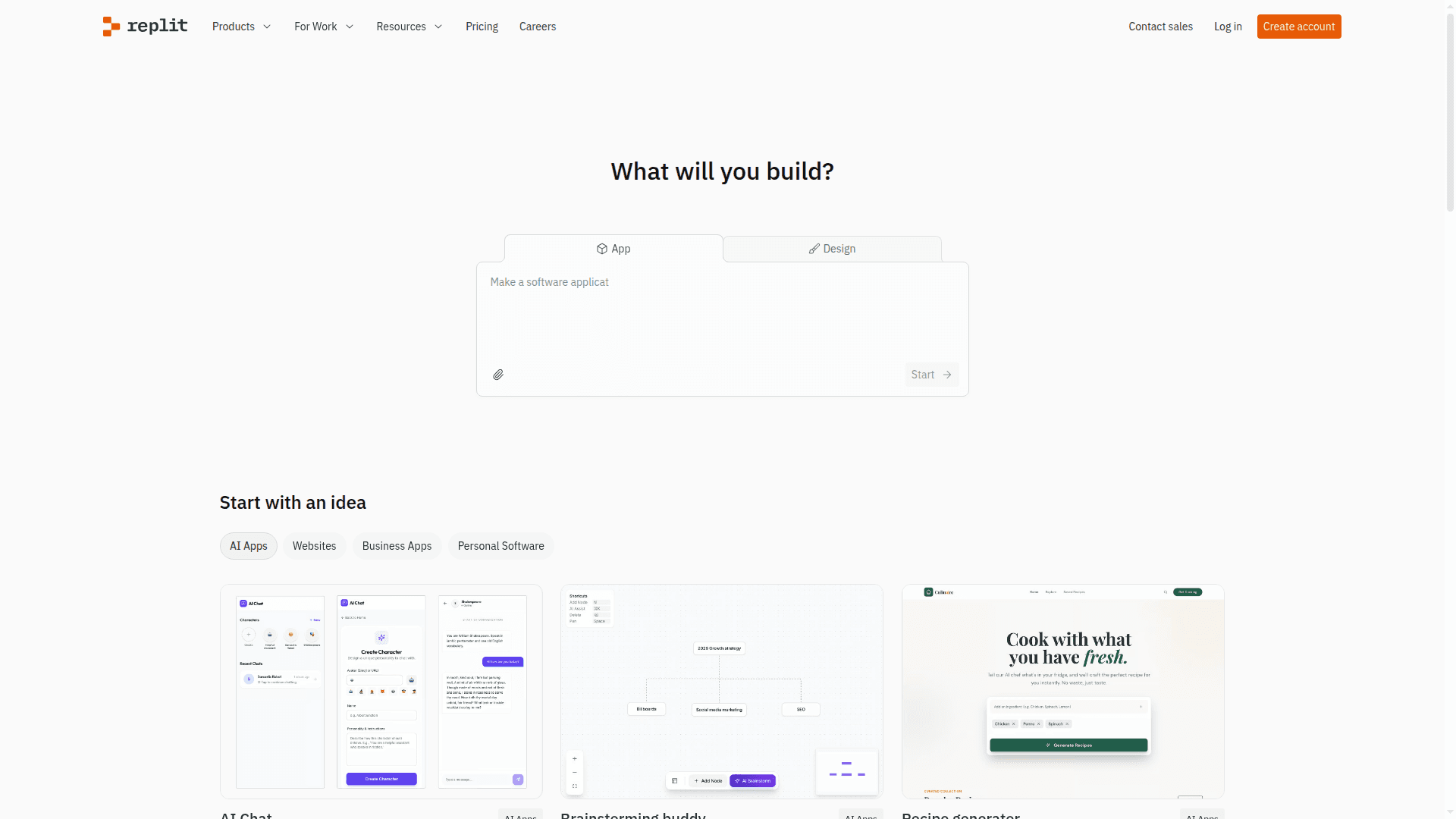Screen dimensions: 1456x819
Task: Go to the Pricing page
Action: pyautogui.click(x=482, y=27)
